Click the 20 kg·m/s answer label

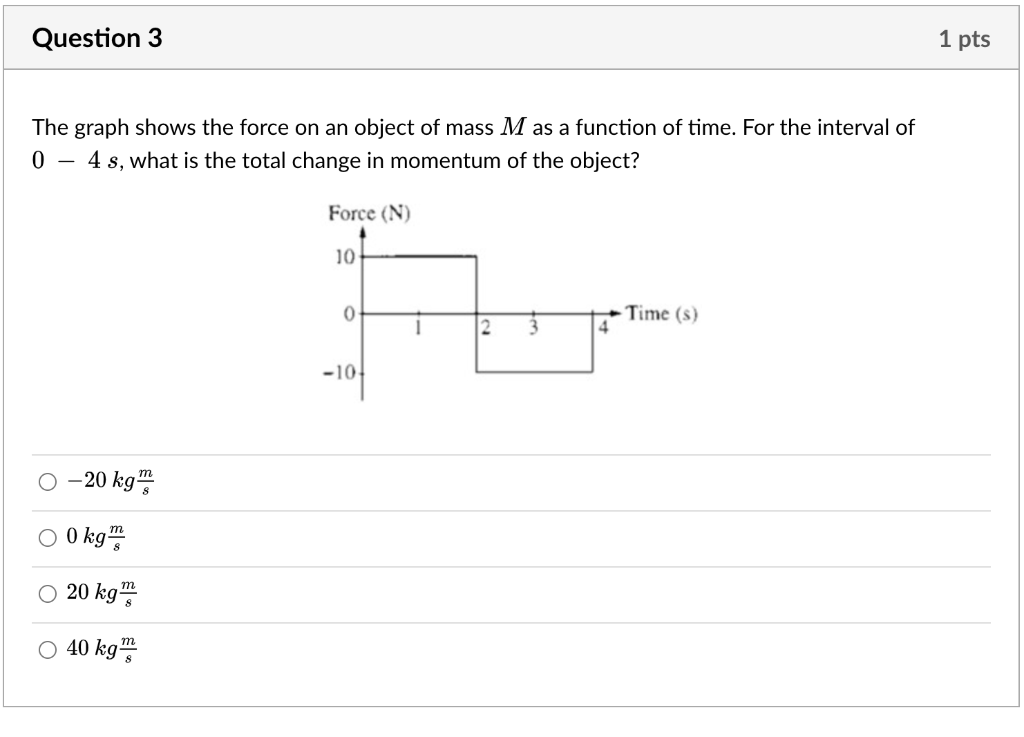click(100, 593)
